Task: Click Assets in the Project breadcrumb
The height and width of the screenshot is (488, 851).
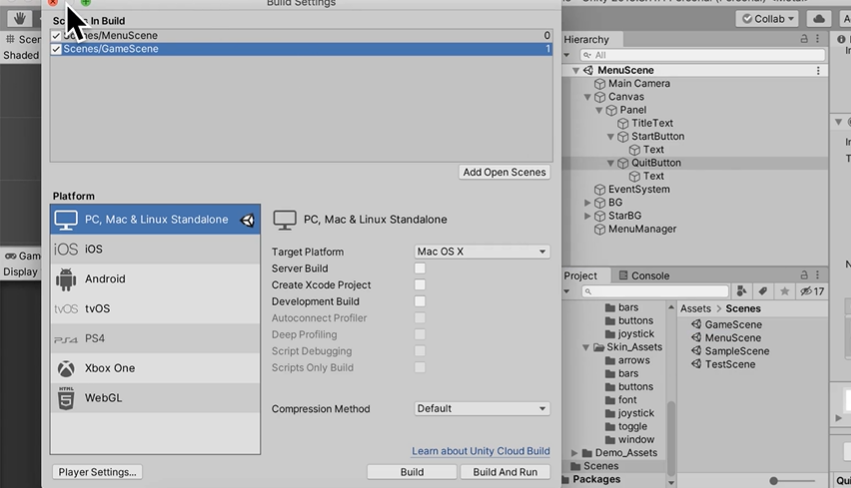Action: click(695, 309)
